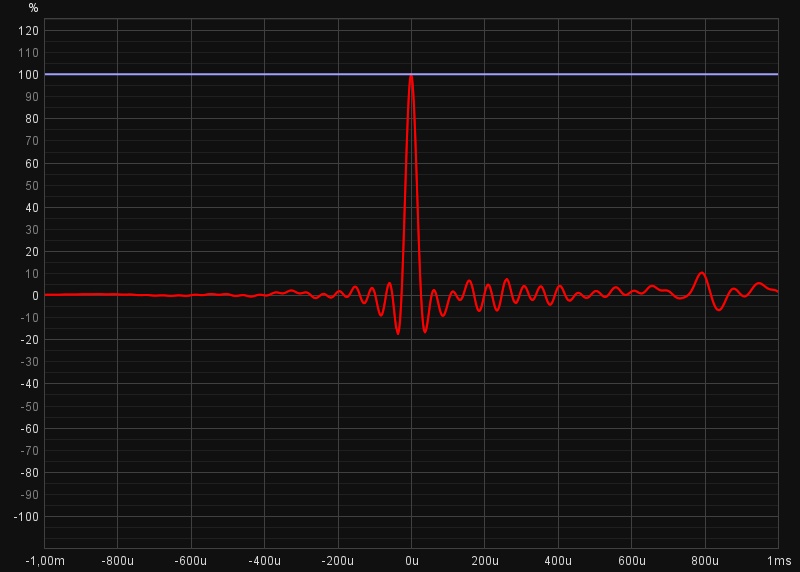The image size is (800, 572).
Task: Click the positive 30 y-axis label
Action: [x=32, y=230]
